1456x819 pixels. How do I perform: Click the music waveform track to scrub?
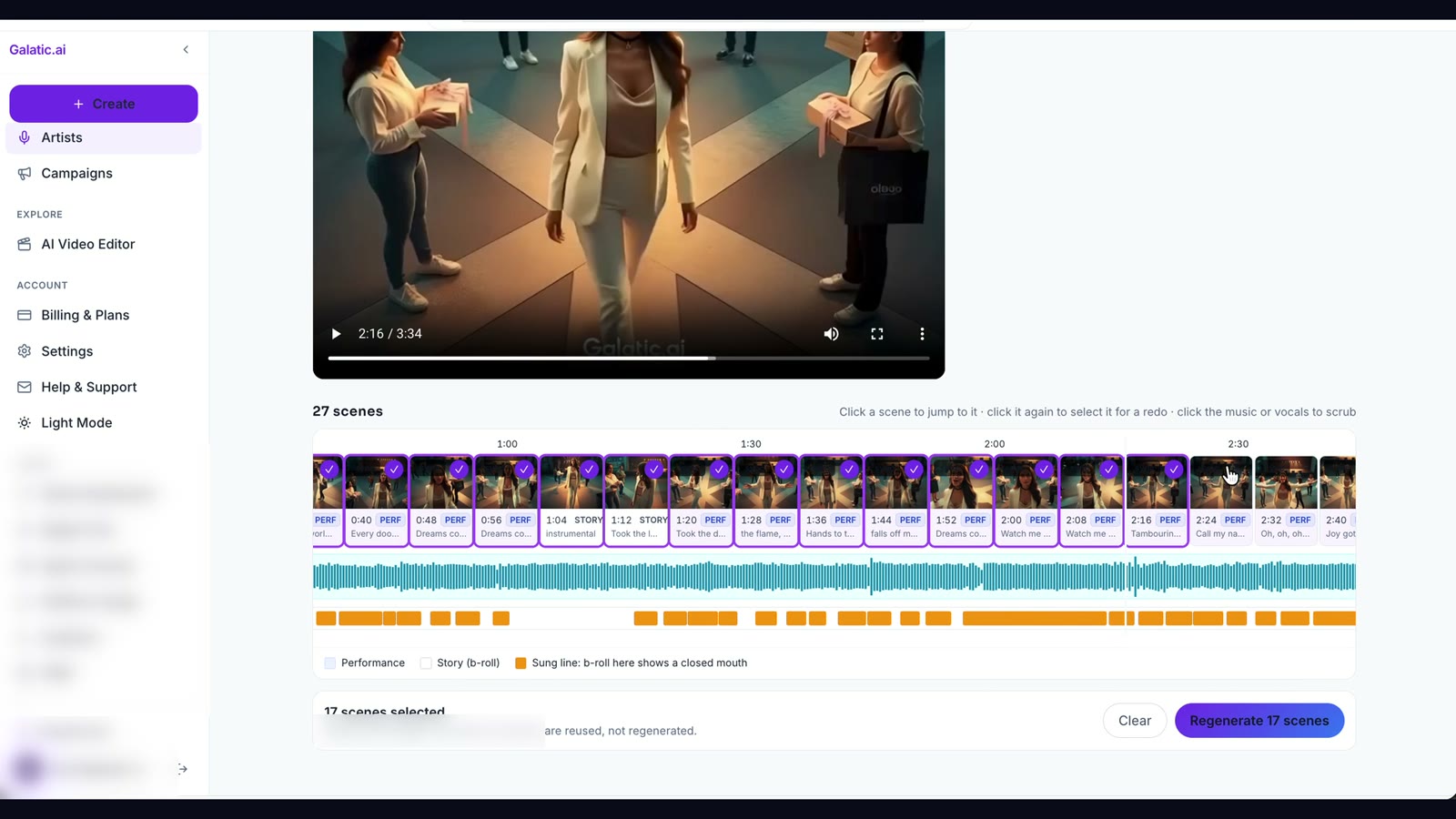(834, 577)
